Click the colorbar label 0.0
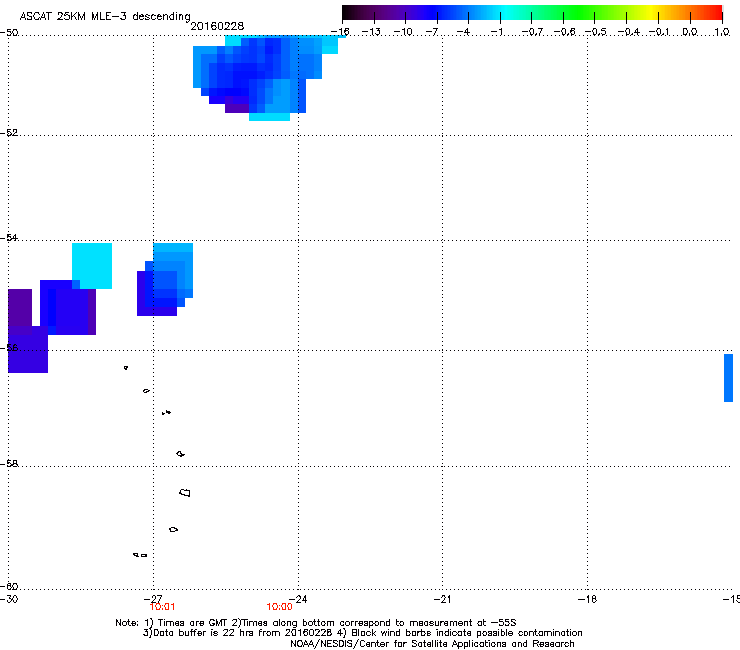Screen dimensions: 740x650 [690, 32]
